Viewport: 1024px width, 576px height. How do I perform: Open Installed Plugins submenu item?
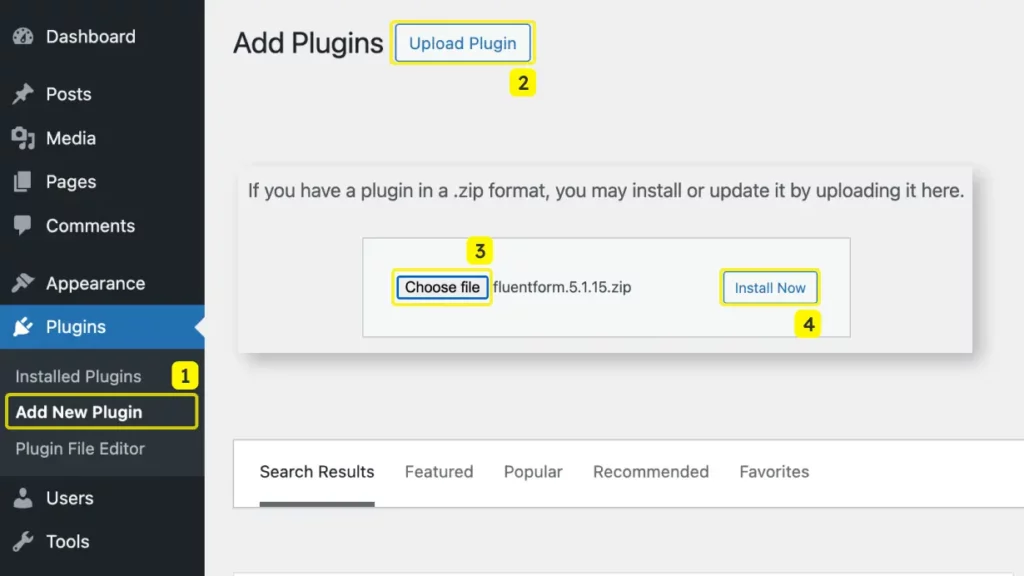[78, 376]
